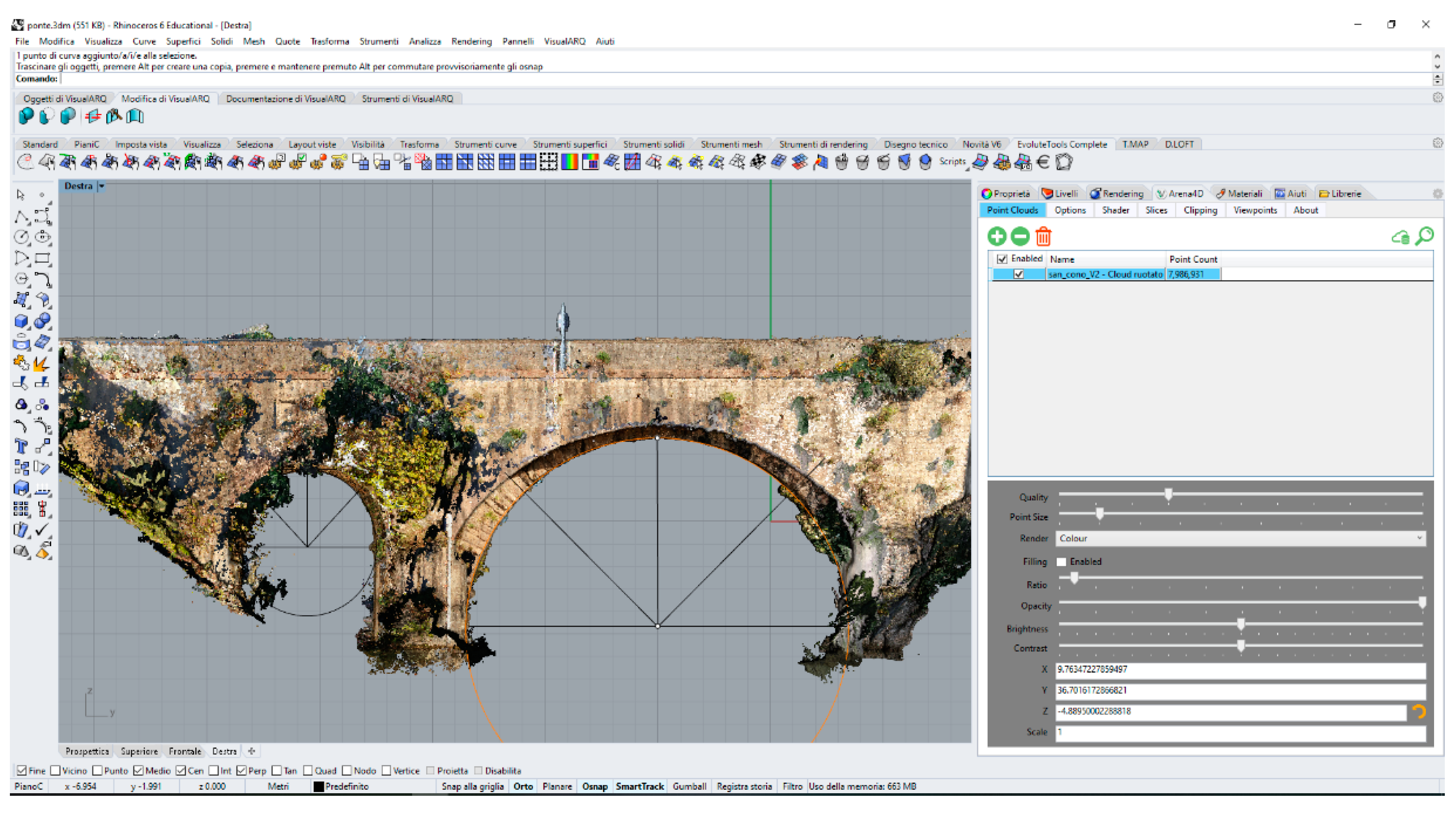This screenshot has width=1456, height=813.
Task: Toggle the Vicino osnap checkbox
Action: pyautogui.click(x=55, y=770)
